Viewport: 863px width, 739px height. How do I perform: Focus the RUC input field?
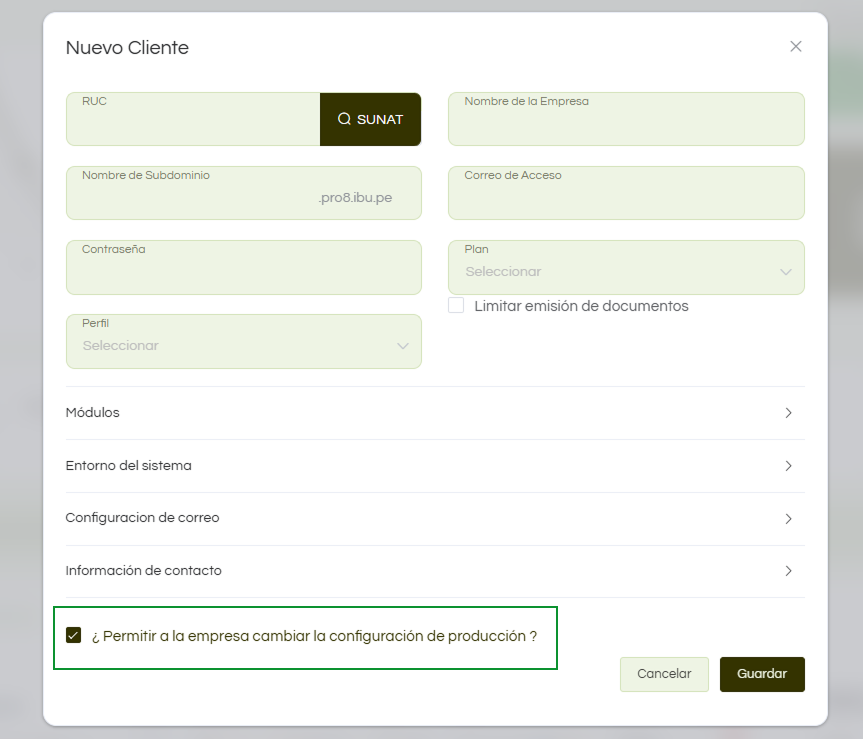click(193, 124)
